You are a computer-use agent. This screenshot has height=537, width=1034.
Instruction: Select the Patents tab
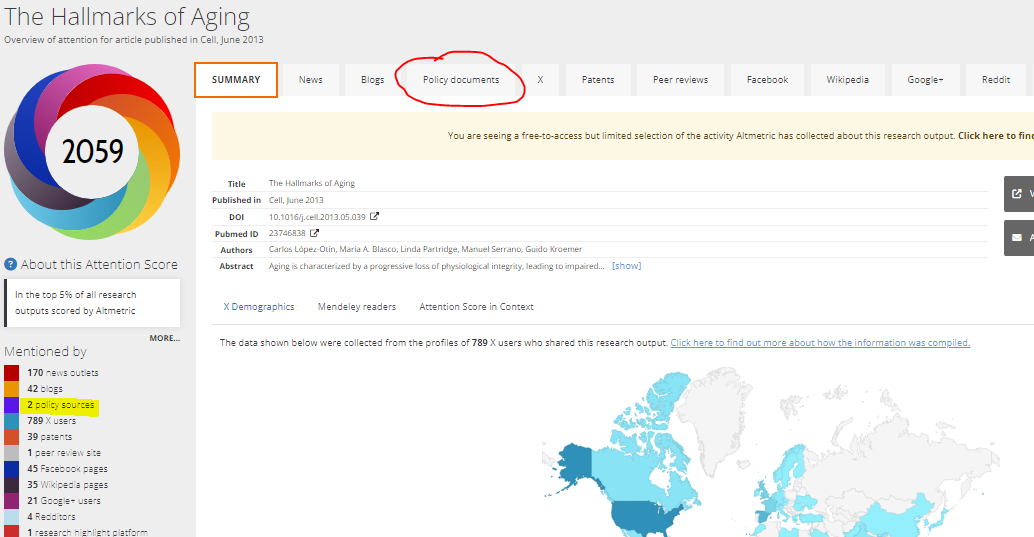[x=598, y=80]
